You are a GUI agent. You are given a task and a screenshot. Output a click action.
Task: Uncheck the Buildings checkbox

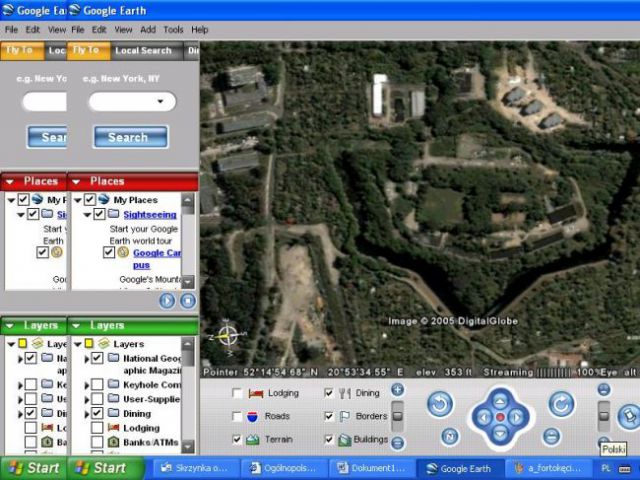tap(329, 440)
